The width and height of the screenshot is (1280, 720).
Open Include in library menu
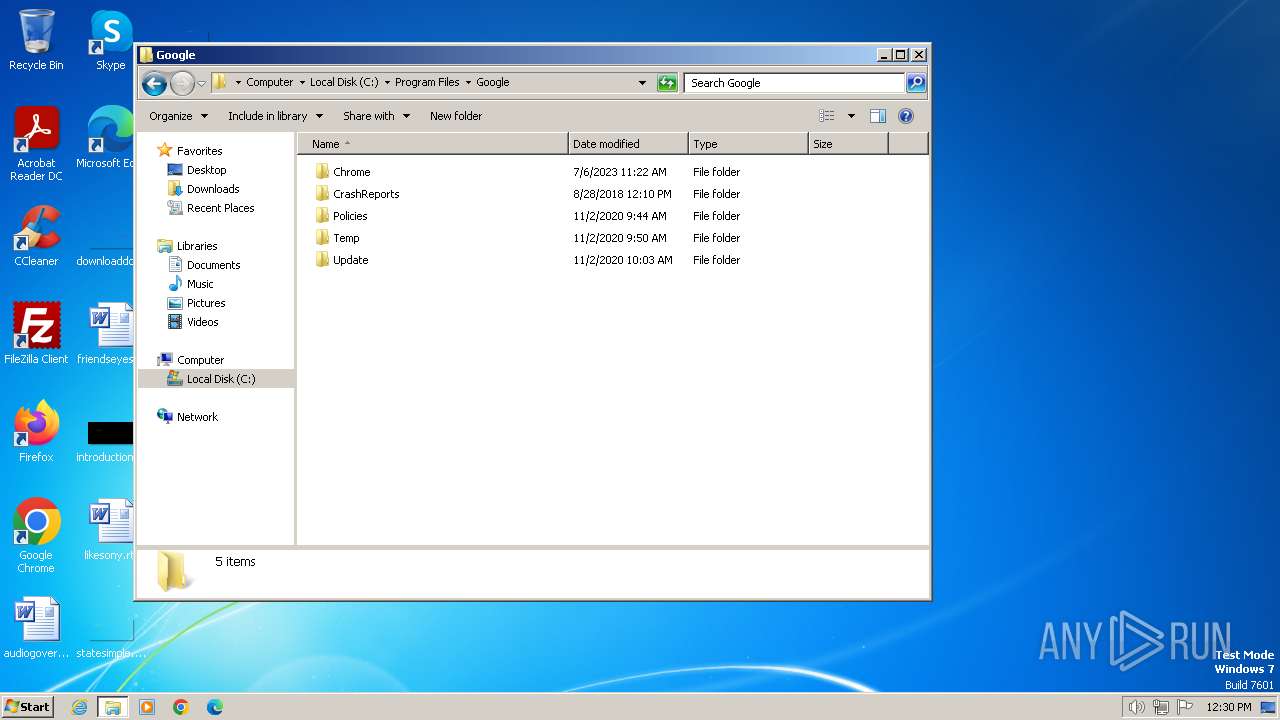tap(275, 116)
